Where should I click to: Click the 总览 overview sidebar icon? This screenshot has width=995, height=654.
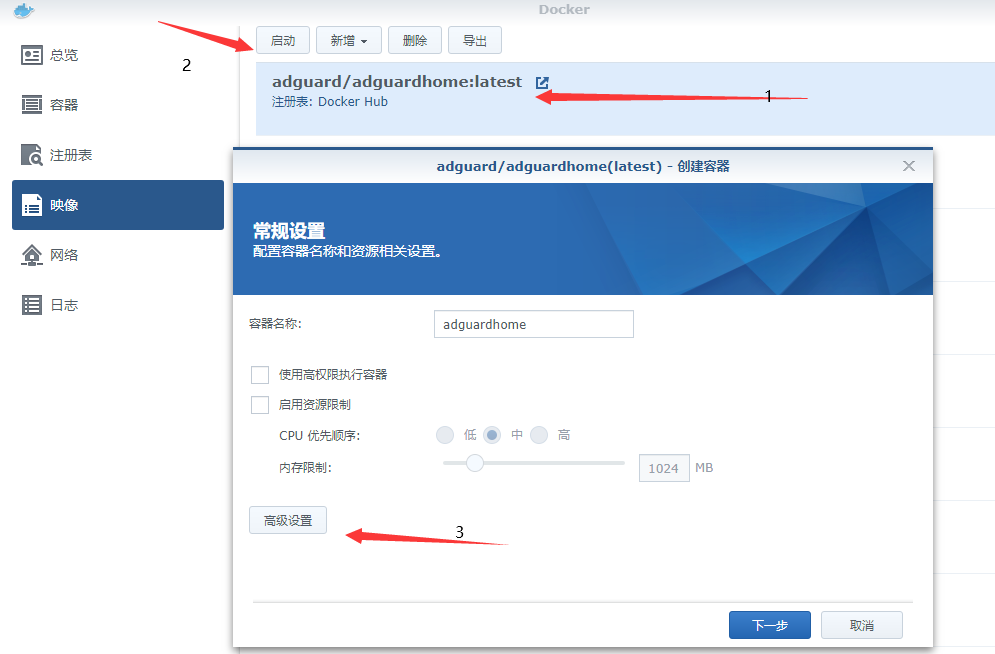pyautogui.click(x=32, y=55)
